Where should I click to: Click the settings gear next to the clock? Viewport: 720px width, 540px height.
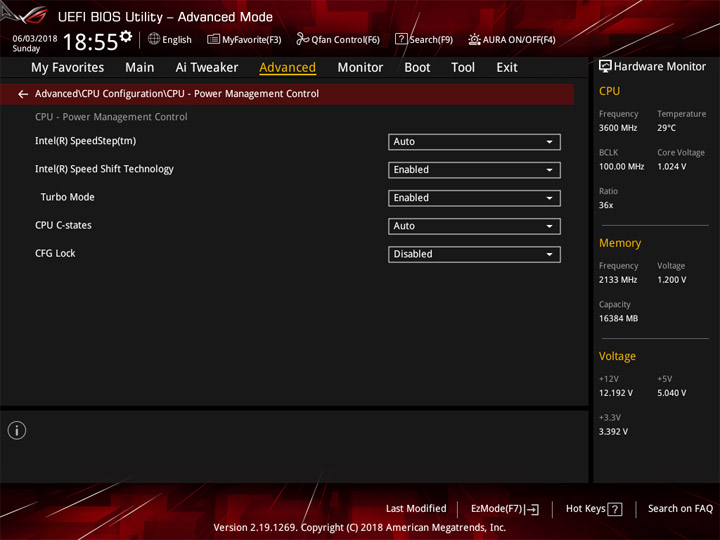(x=126, y=36)
